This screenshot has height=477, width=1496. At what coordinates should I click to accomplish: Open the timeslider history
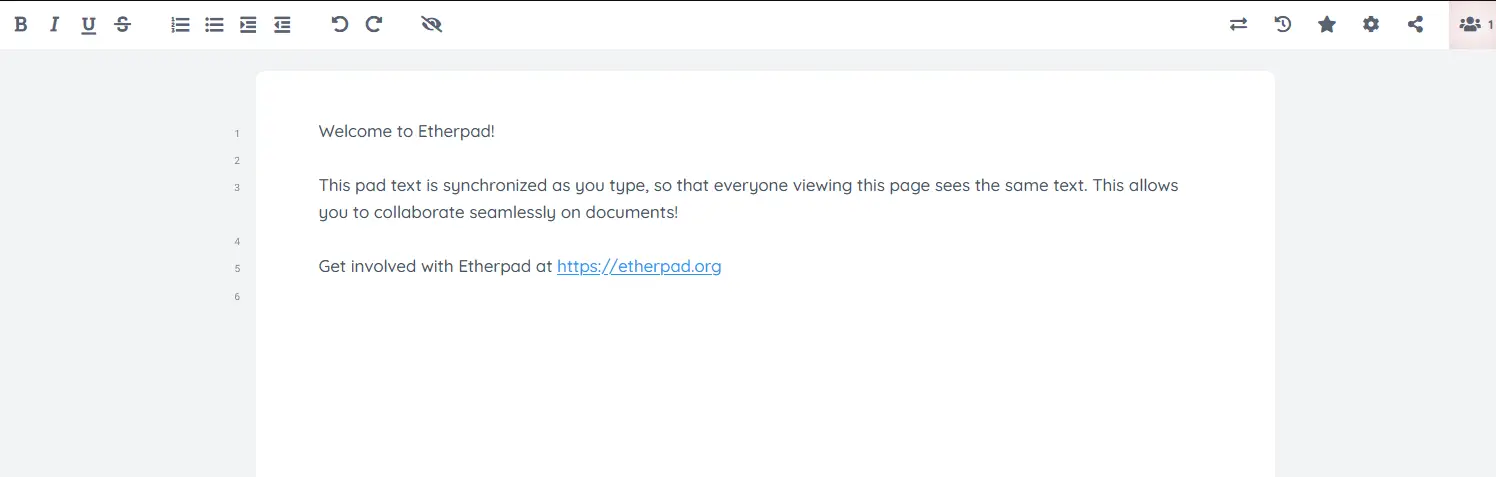pos(1283,25)
